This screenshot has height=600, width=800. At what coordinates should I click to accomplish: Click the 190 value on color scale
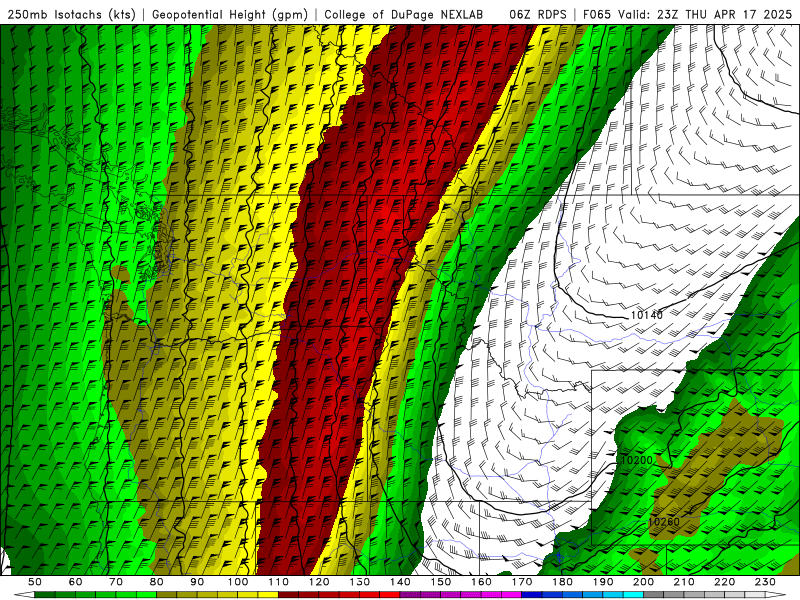tap(604, 582)
